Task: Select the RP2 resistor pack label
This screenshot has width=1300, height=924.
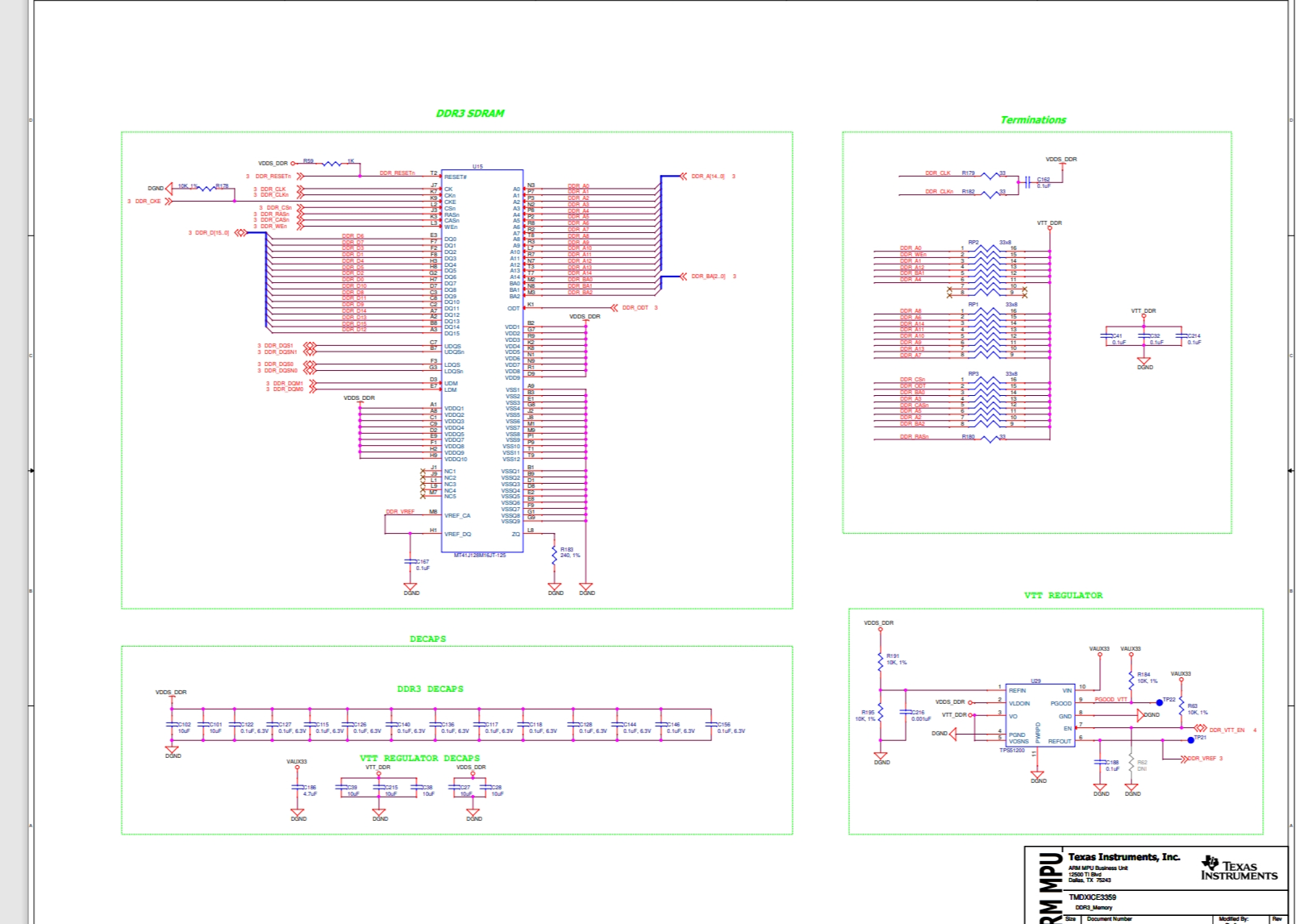Action: 973,242
